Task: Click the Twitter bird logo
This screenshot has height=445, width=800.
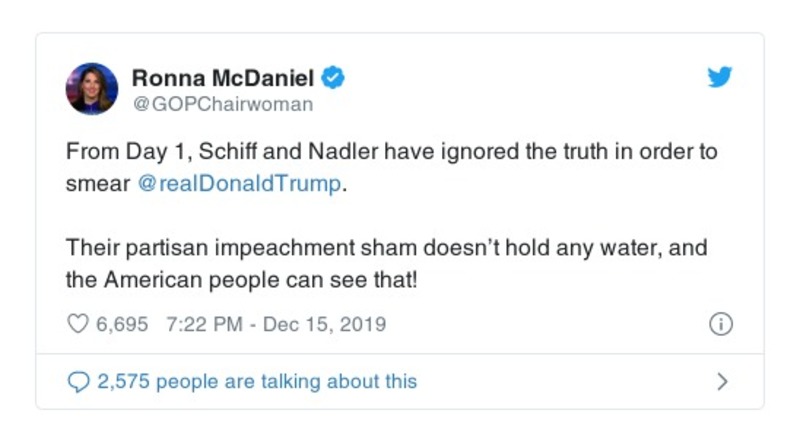Action: (x=720, y=77)
